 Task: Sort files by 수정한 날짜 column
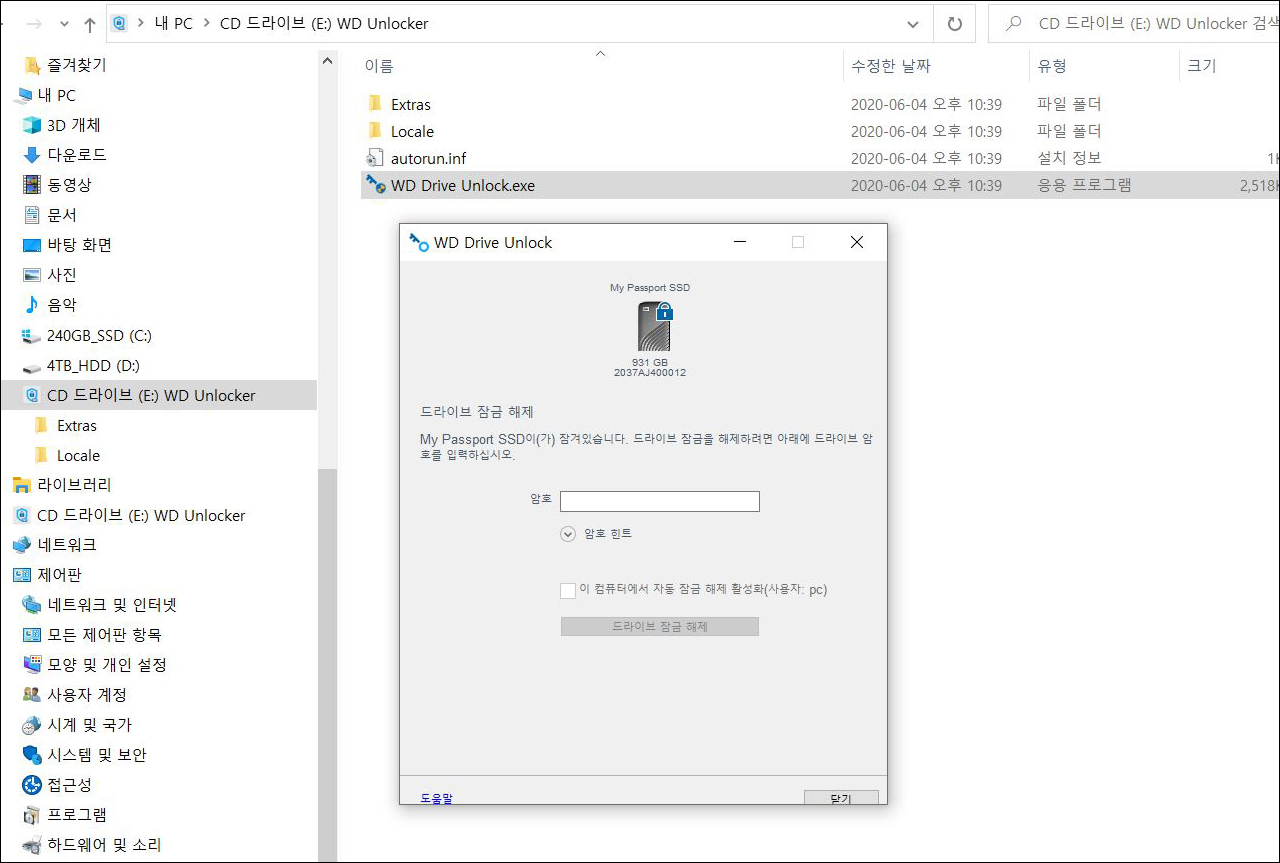890,66
